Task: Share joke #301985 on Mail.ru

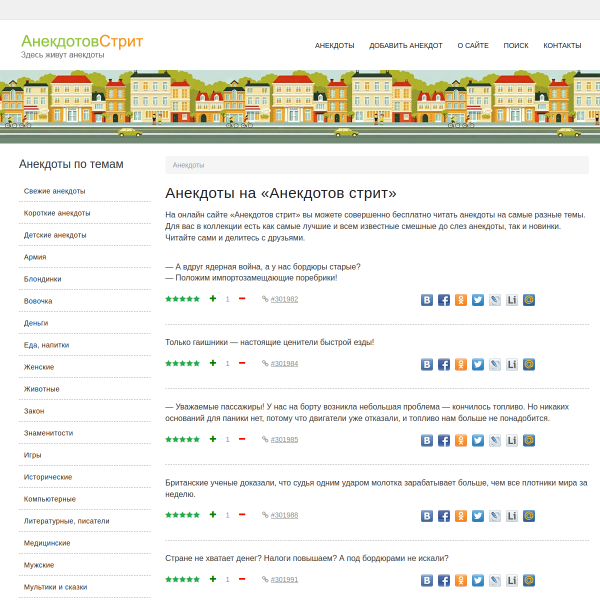Action: [529, 440]
